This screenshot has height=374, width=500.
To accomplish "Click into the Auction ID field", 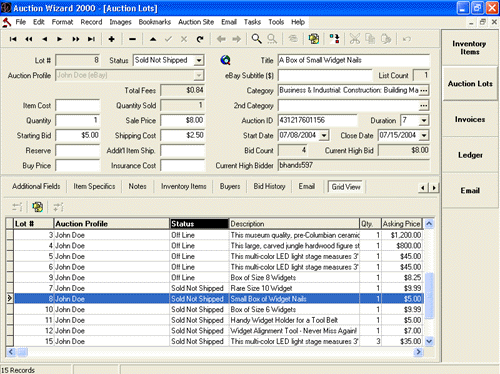I will pyautogui.click(x=318, y=120).
